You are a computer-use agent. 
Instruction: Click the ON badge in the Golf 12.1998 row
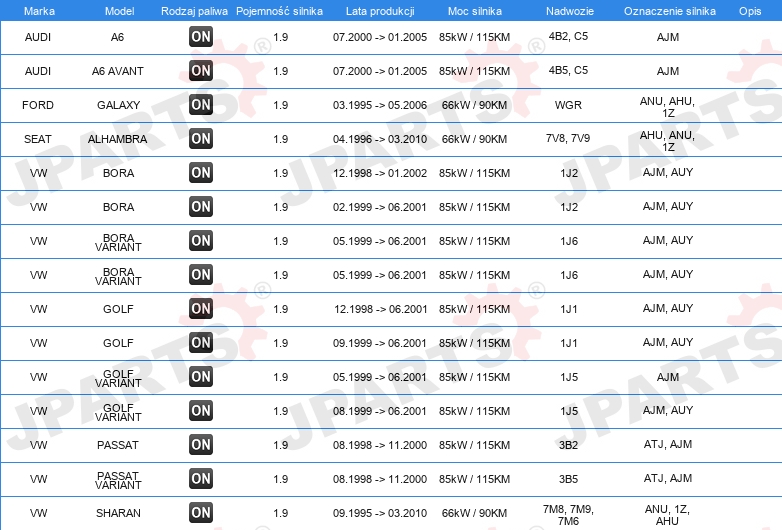[x=201, y=308]
